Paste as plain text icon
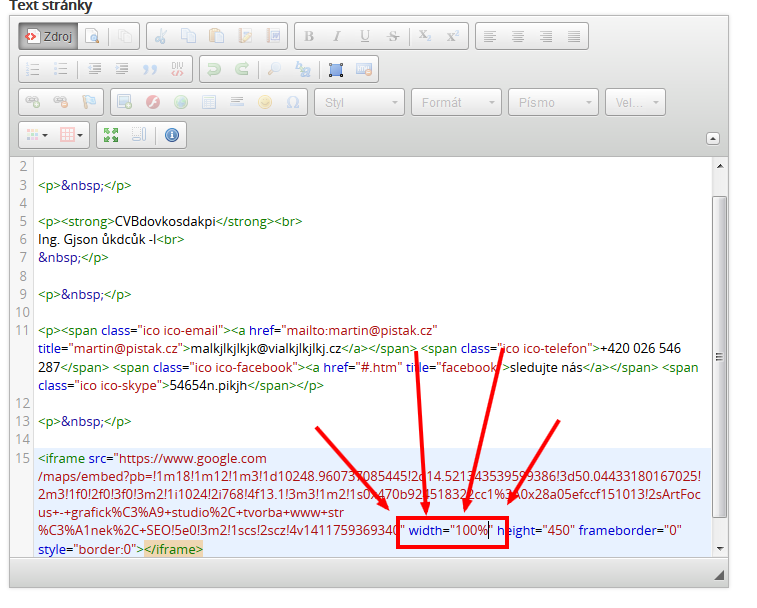 click(245, 36)
